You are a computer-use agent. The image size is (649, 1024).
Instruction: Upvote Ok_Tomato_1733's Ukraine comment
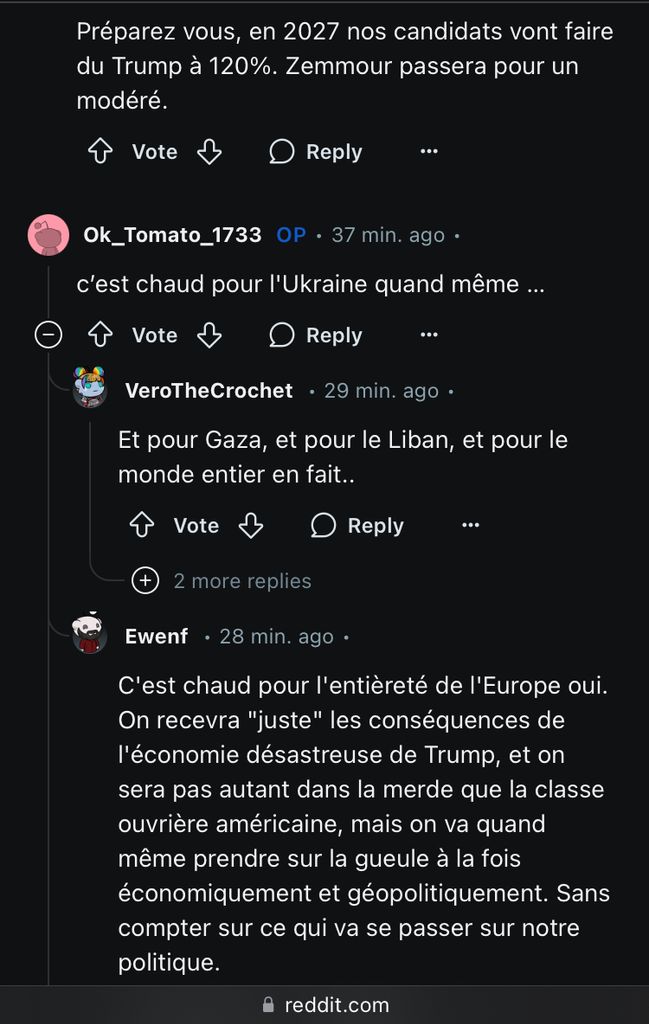point(100,335)
